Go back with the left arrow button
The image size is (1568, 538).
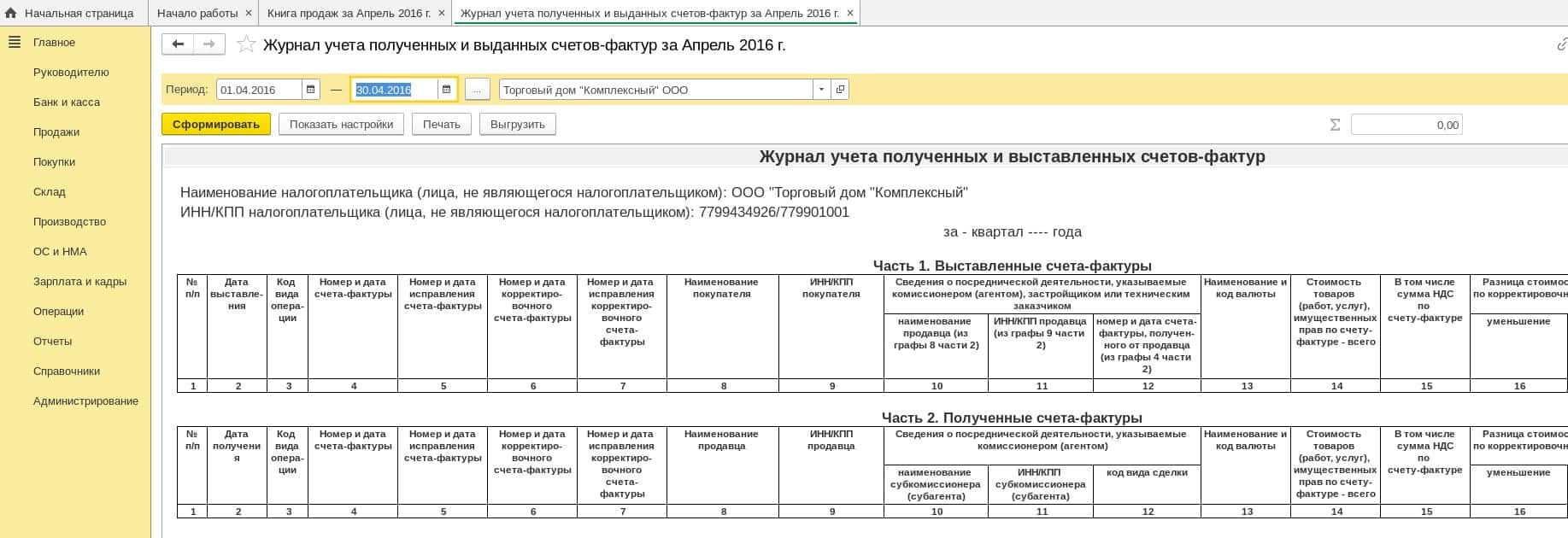click(x=178, y=44)
